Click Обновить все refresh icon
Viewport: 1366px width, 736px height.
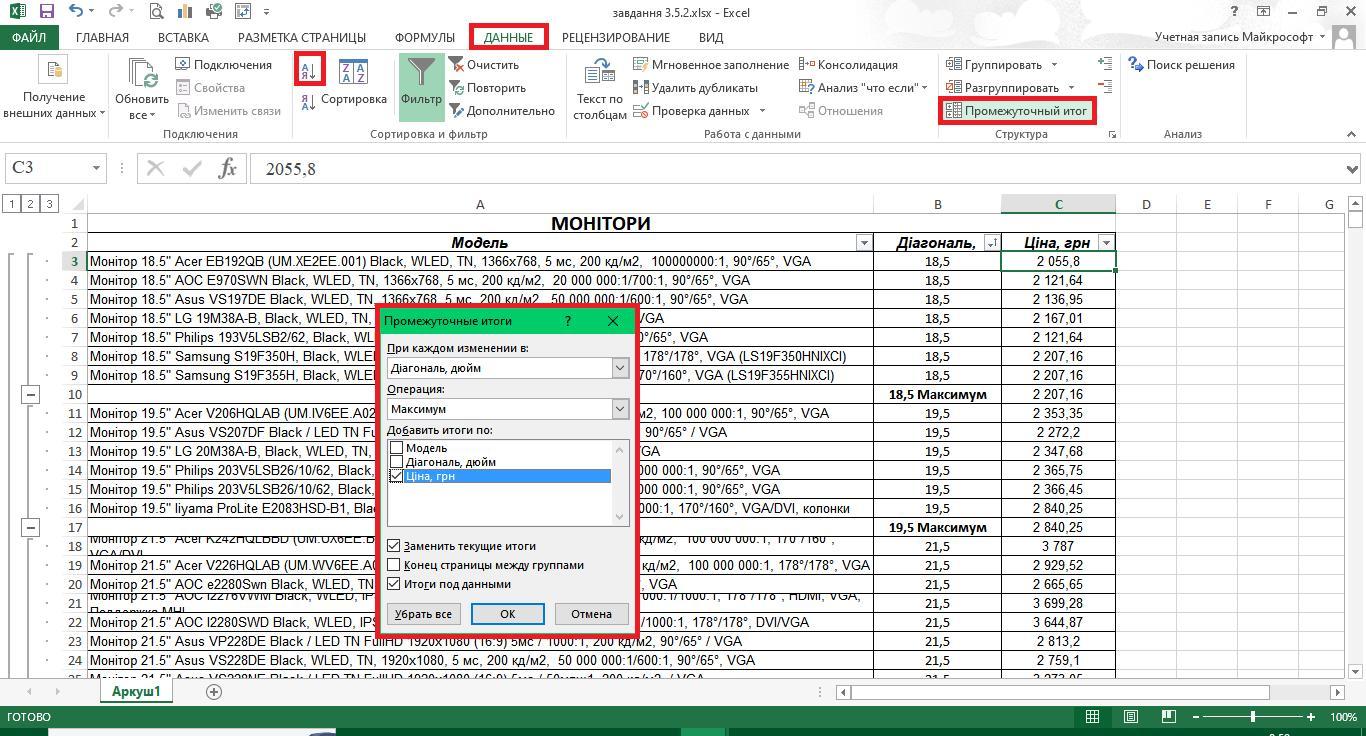(x=142, y=88)
